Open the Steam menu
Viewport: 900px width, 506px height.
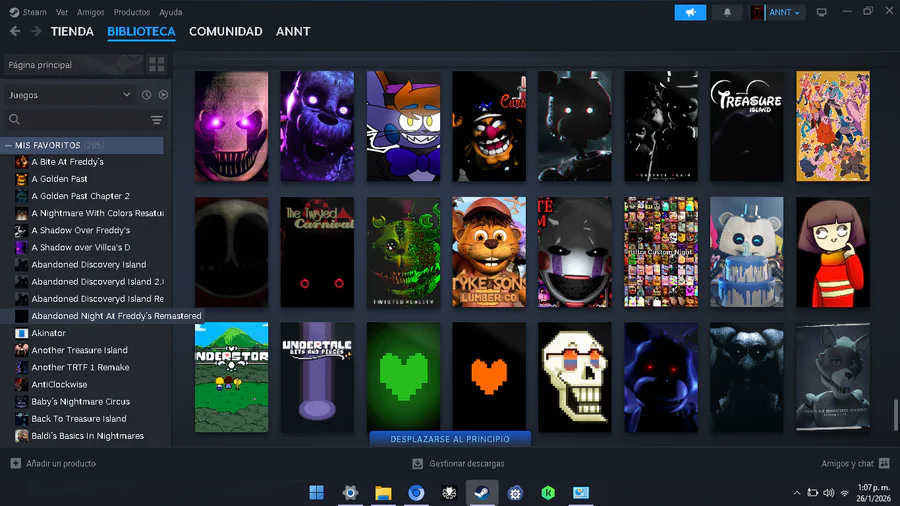click(34, 12)
